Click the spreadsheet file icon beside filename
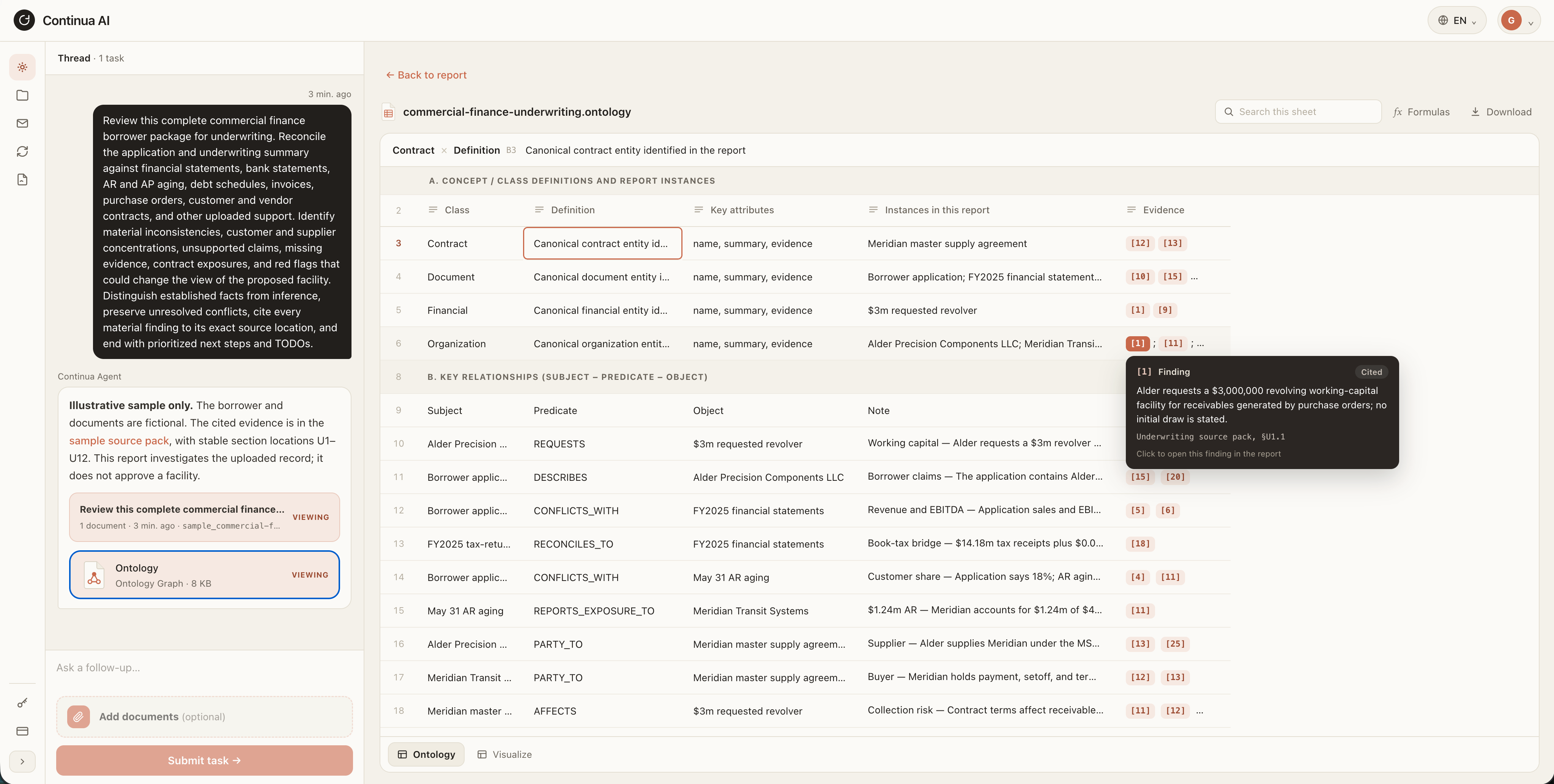The image size is (1554, 784). click(389, 112)
